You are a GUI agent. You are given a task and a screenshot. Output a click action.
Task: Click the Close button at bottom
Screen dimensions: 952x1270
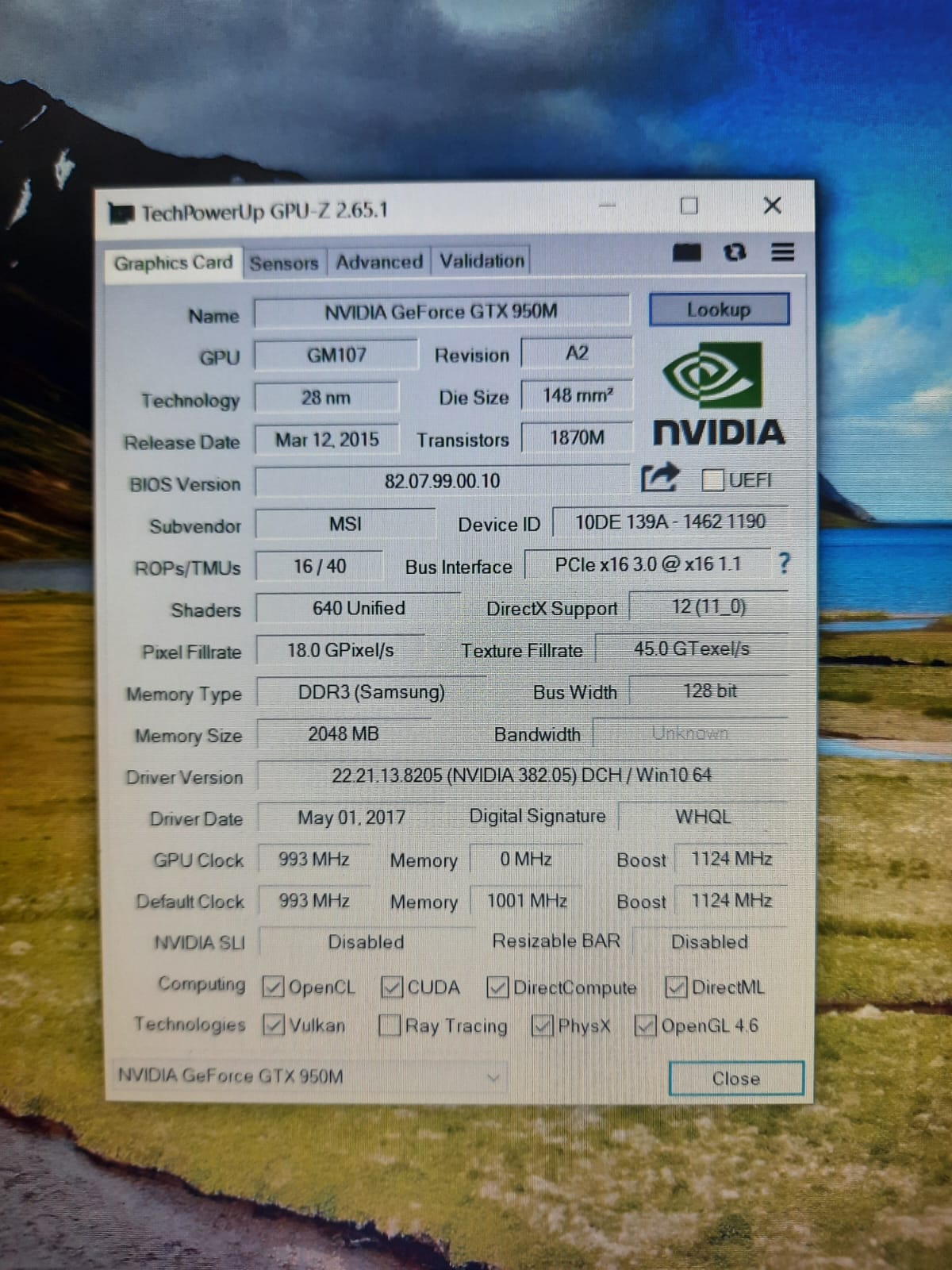(736, 1078)
